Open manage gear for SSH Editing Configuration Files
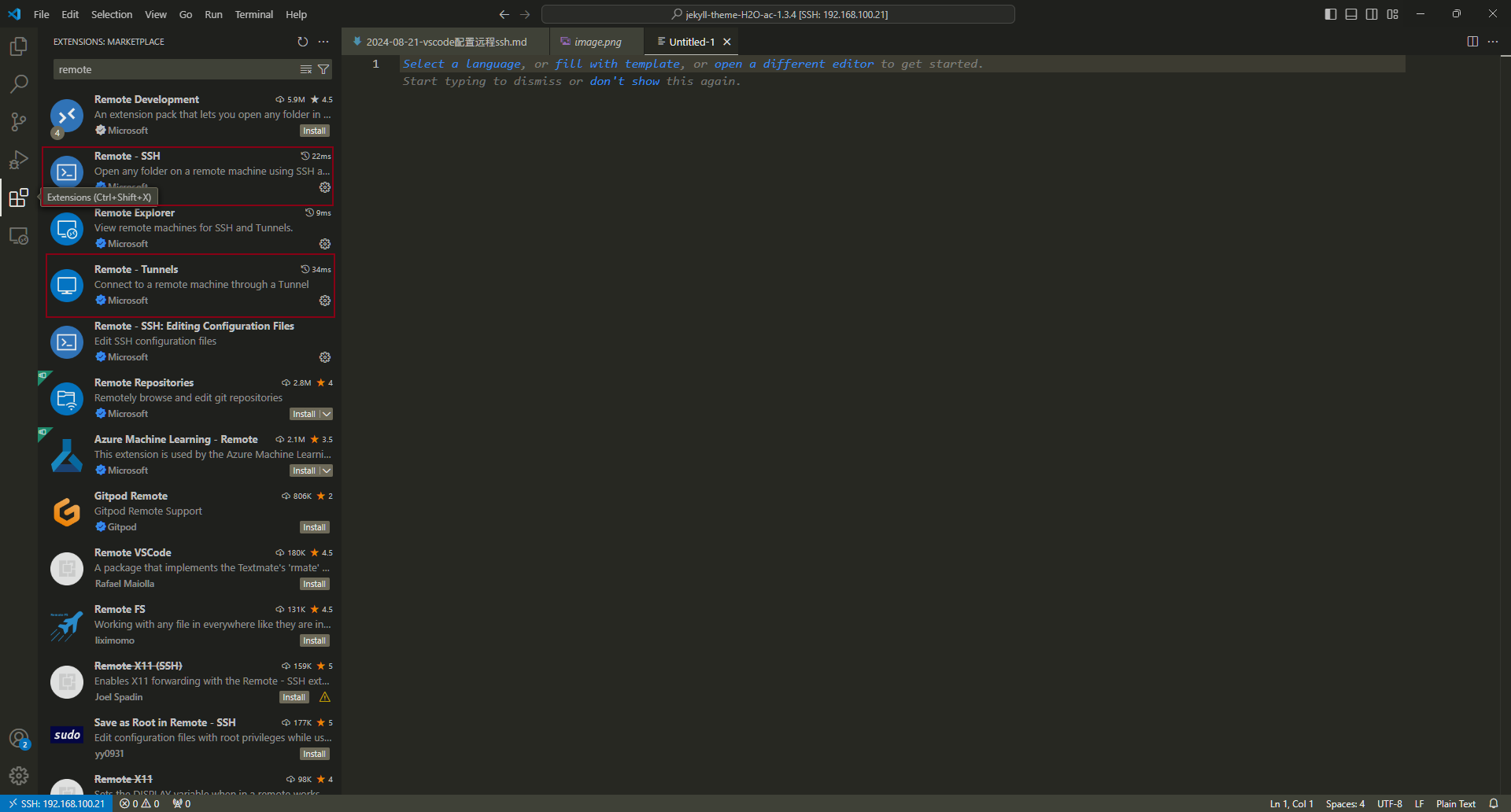Screen dimensions: 1511x812 click(325, 357)
